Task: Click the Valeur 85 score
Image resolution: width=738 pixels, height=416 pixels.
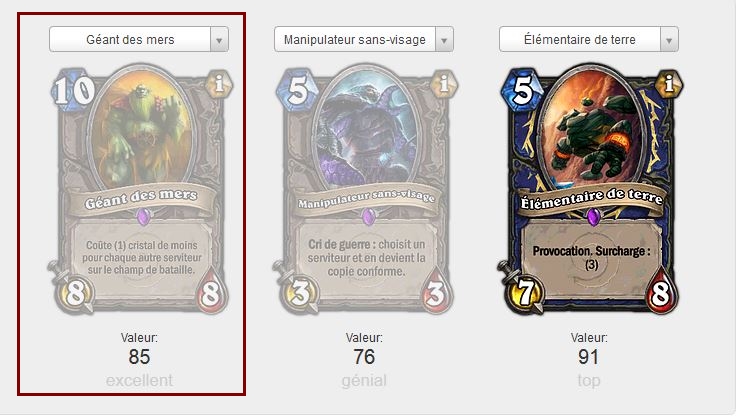Action: point(139,357)
